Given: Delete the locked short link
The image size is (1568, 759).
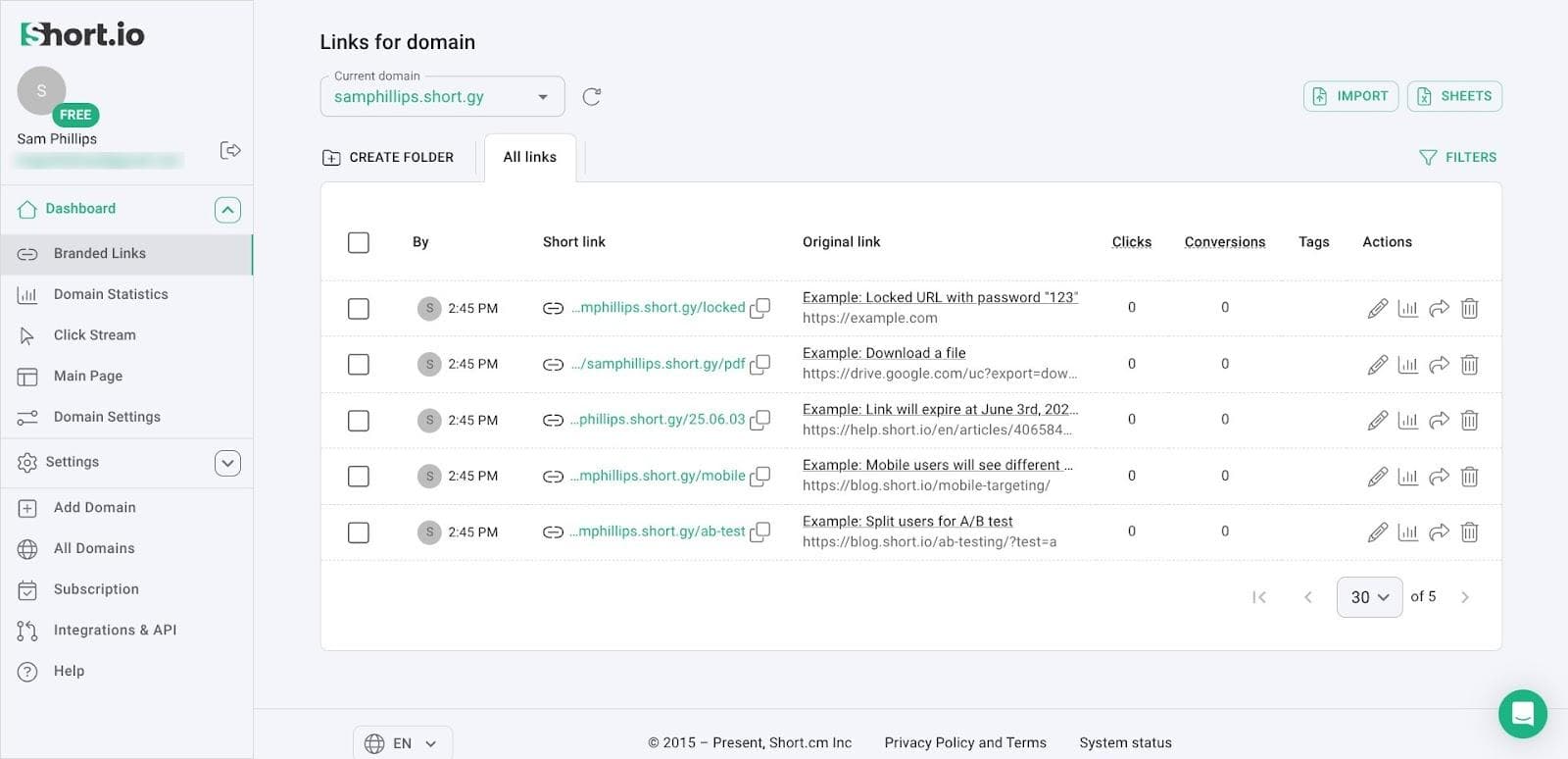Looking at the screenshot, I should [1469, 308].
